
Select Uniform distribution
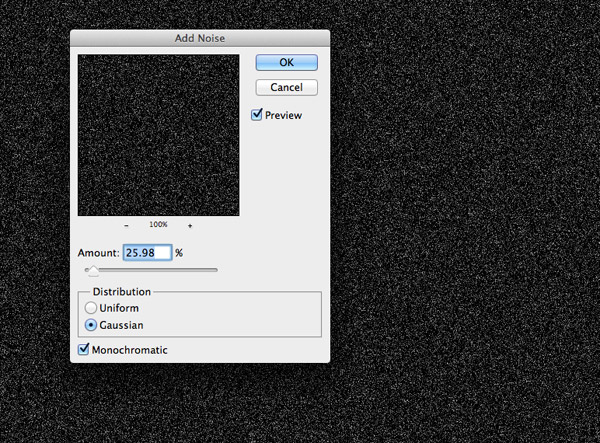(x=91, y=308)
